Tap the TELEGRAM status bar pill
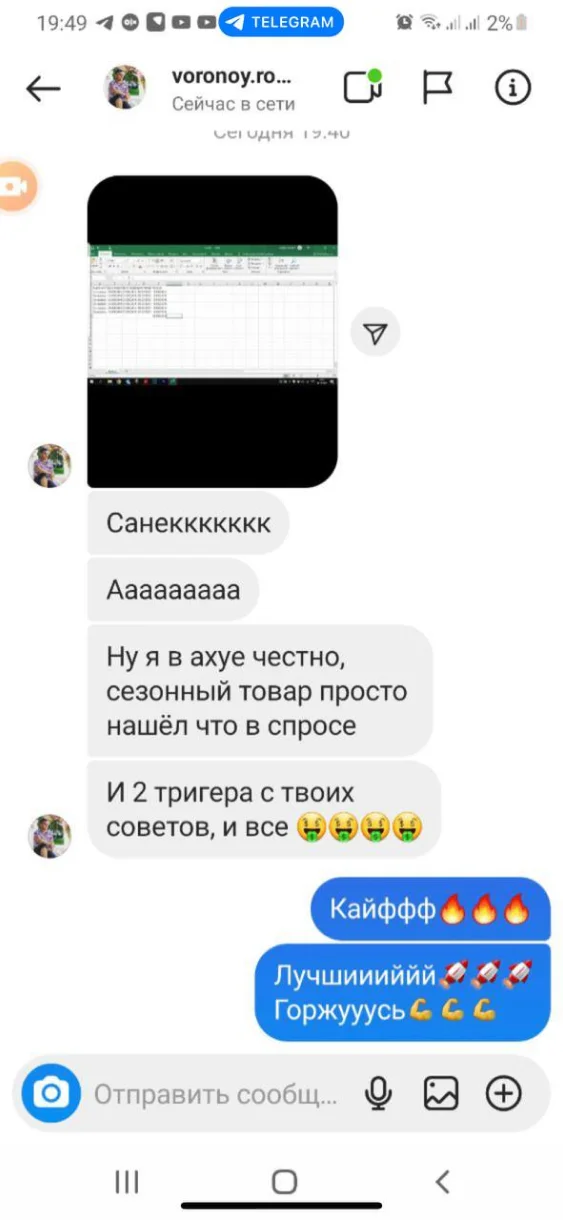563x1220 pixels. pyautogui.click(x=282, y=22)
